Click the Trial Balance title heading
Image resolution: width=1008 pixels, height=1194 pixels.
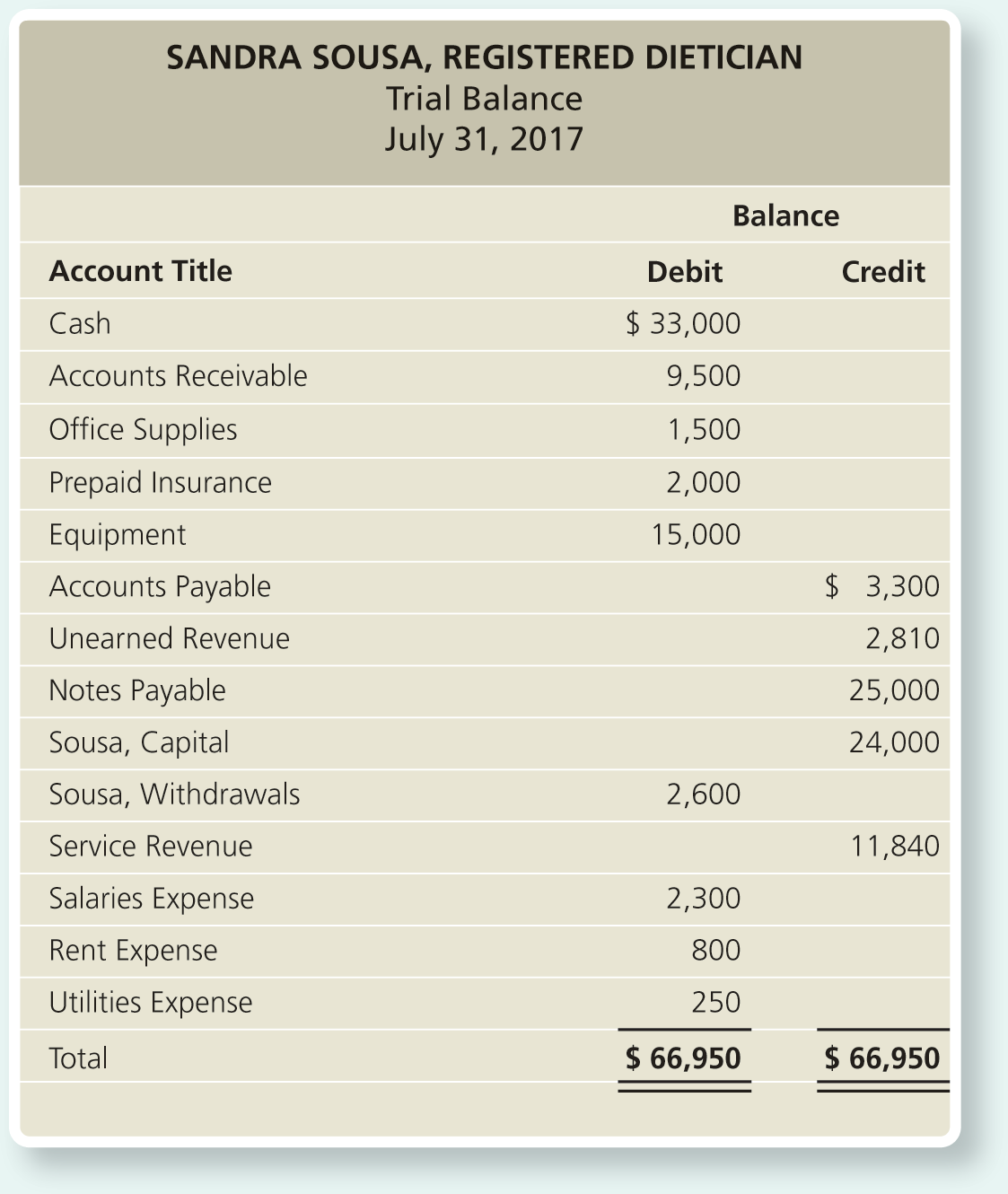click(x=484, y=99)
